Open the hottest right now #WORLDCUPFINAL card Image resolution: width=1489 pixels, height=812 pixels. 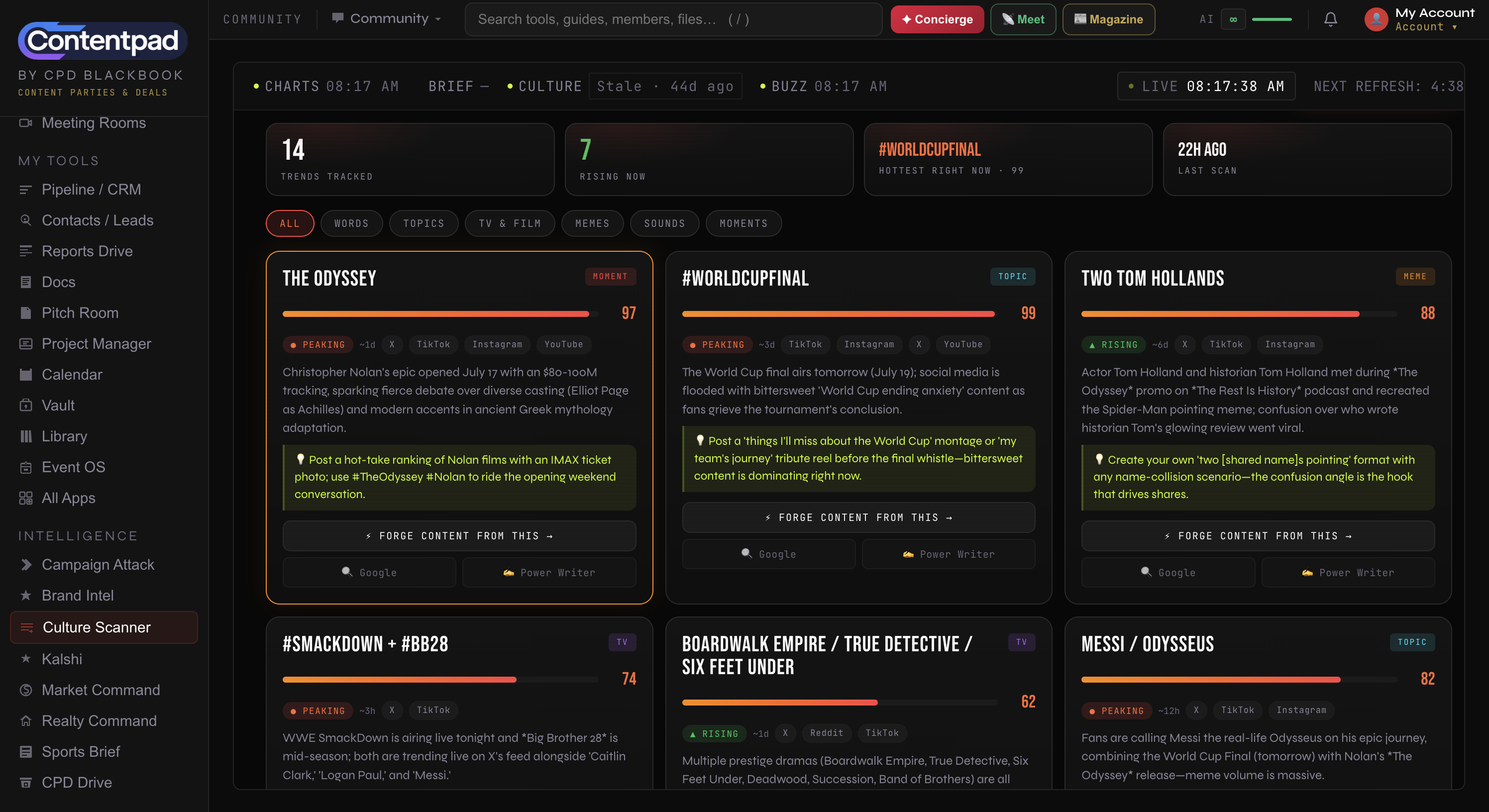1008,159
